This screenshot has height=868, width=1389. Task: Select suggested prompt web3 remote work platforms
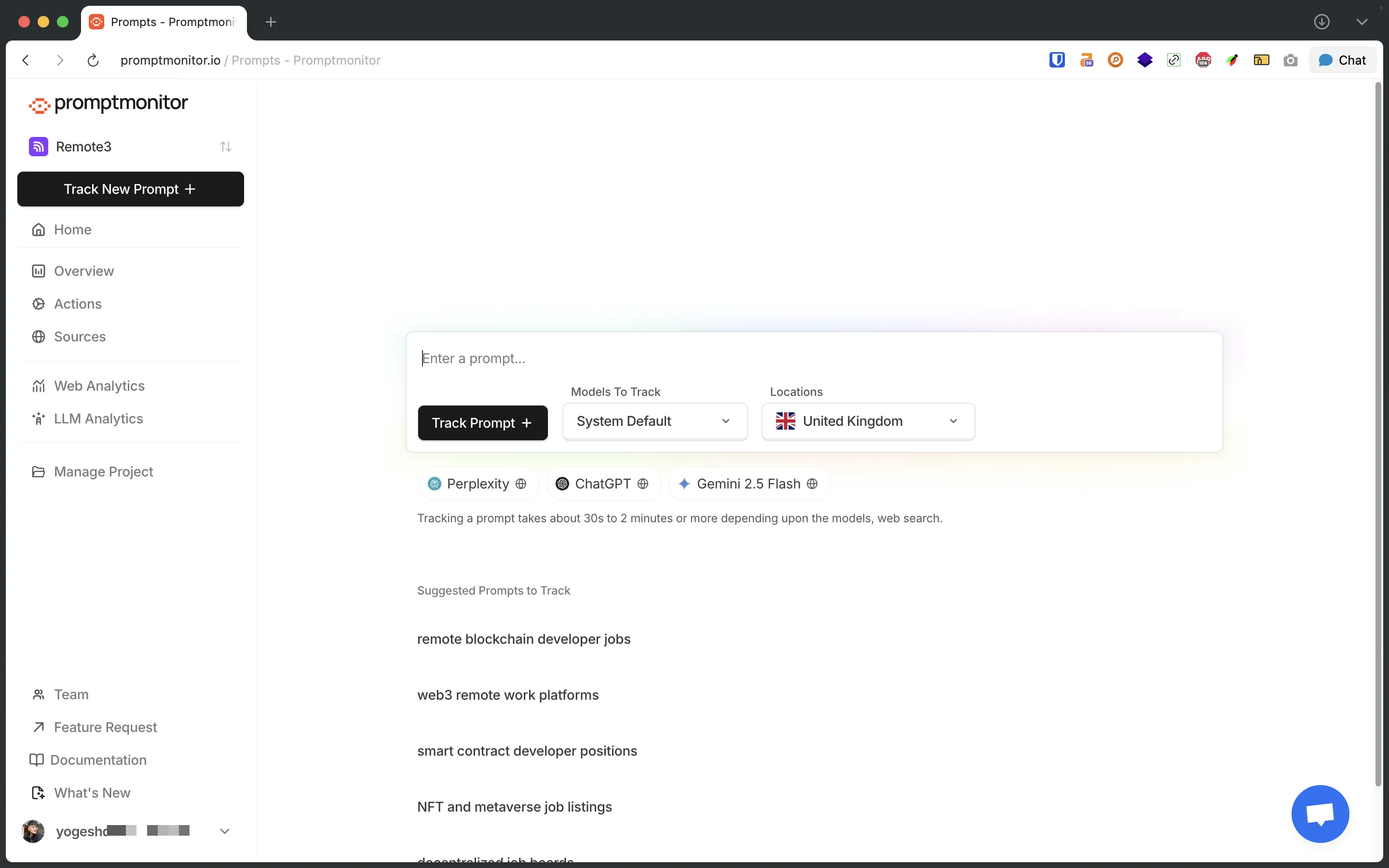point(507,695)
